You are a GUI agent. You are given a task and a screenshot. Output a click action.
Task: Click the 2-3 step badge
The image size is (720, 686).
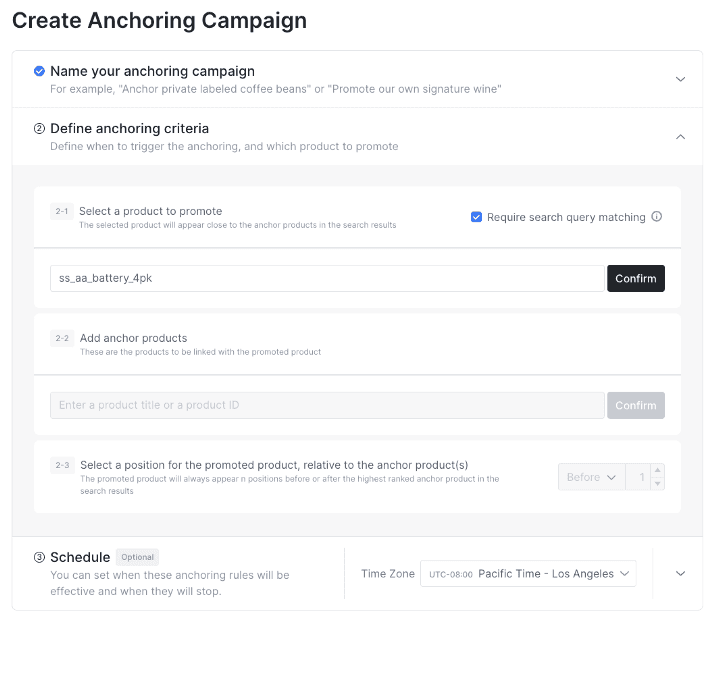(x=62, y=465)
